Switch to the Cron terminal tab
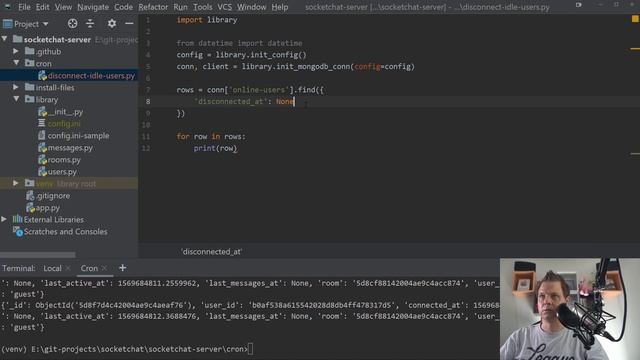The height and width of the screenshot is (360, 640). click(x=89, y=268)
